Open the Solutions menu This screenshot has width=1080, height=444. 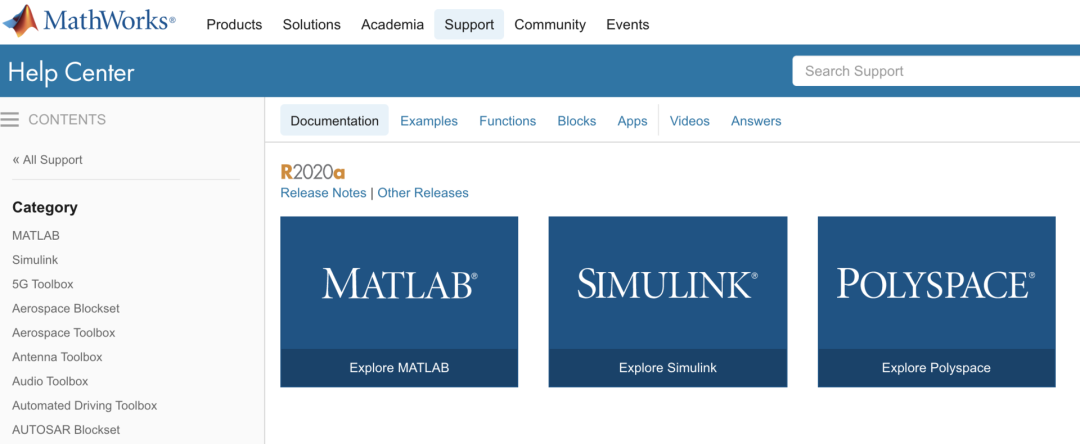pos(311,25)
